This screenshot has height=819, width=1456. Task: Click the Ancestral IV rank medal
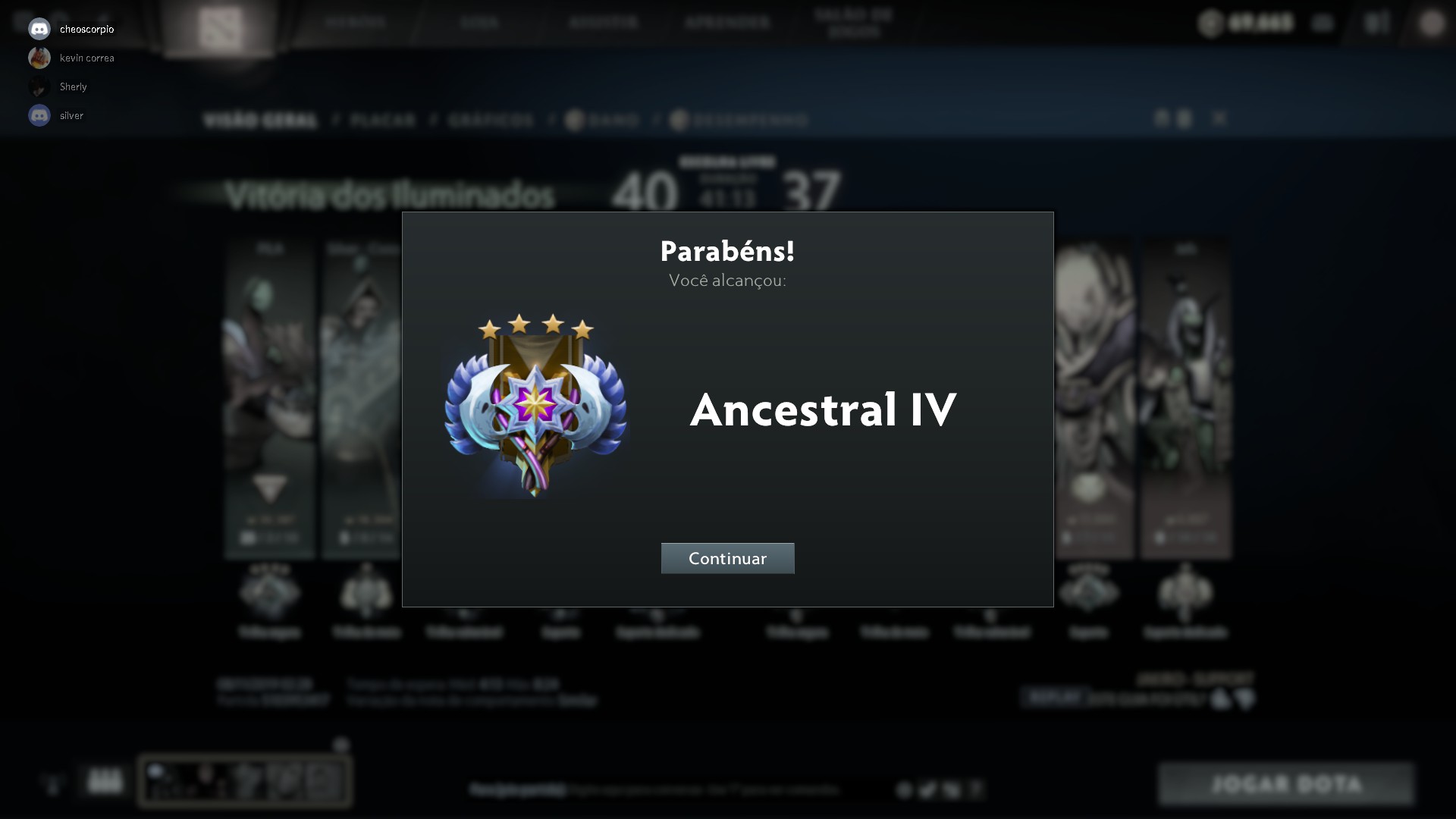[535, 406]
